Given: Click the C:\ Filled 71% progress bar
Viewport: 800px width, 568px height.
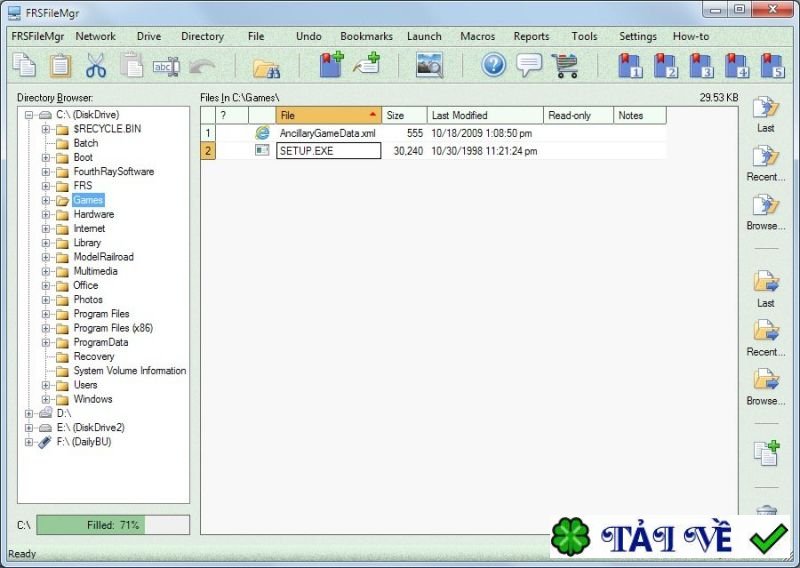Looking at the screenshot, I should (x=113, y=525).
